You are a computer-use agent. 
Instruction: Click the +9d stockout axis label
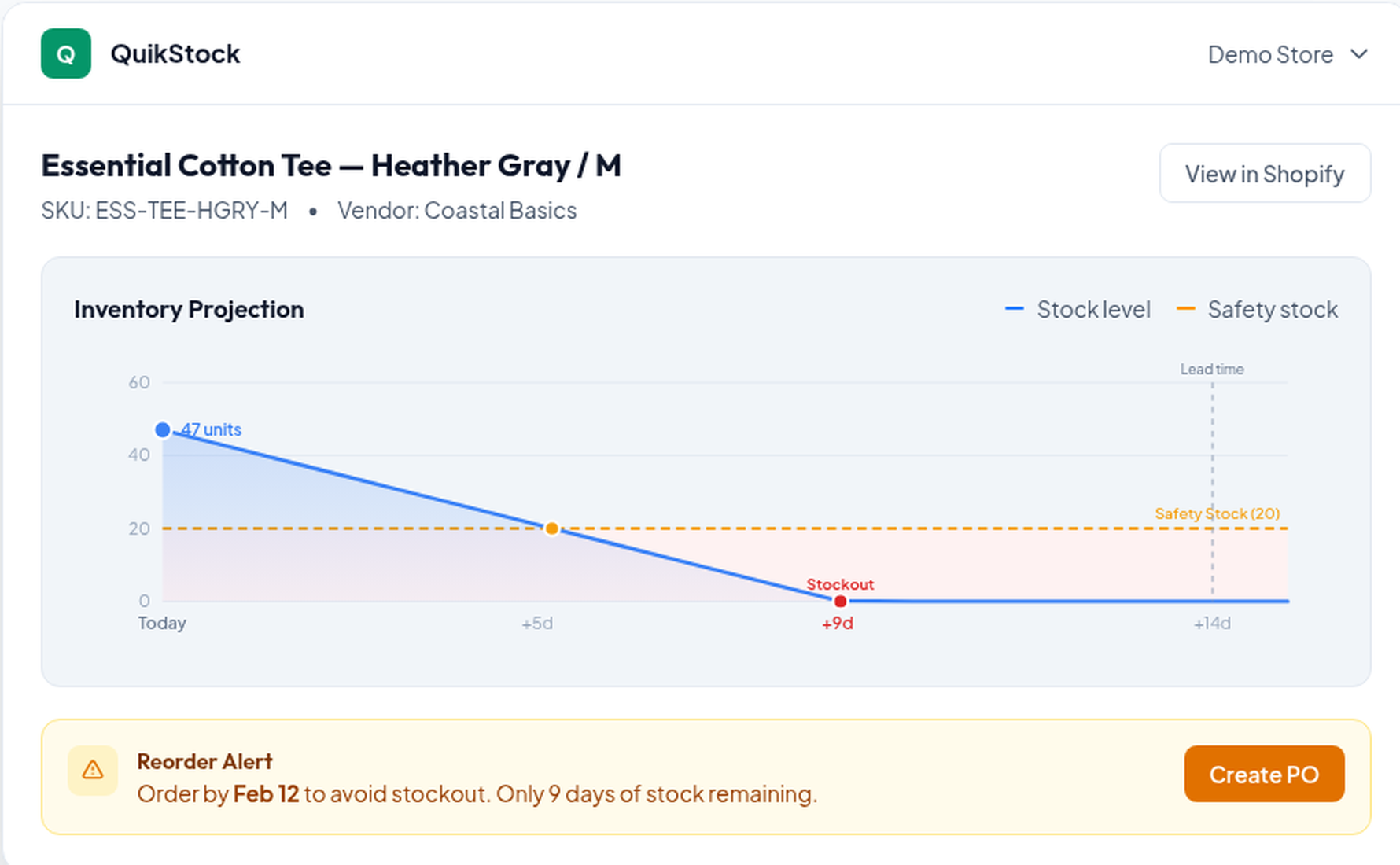coord(836,623)
